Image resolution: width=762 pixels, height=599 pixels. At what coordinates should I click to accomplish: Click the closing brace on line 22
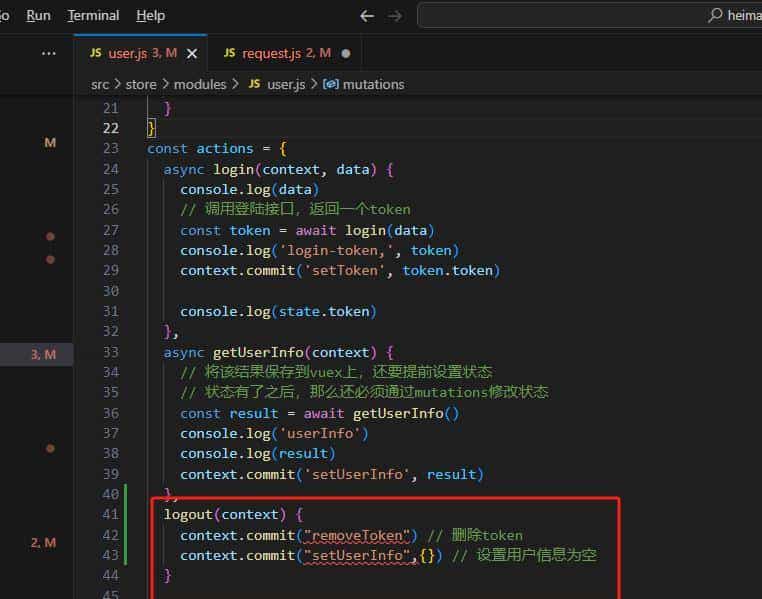(x=151, y=128)
